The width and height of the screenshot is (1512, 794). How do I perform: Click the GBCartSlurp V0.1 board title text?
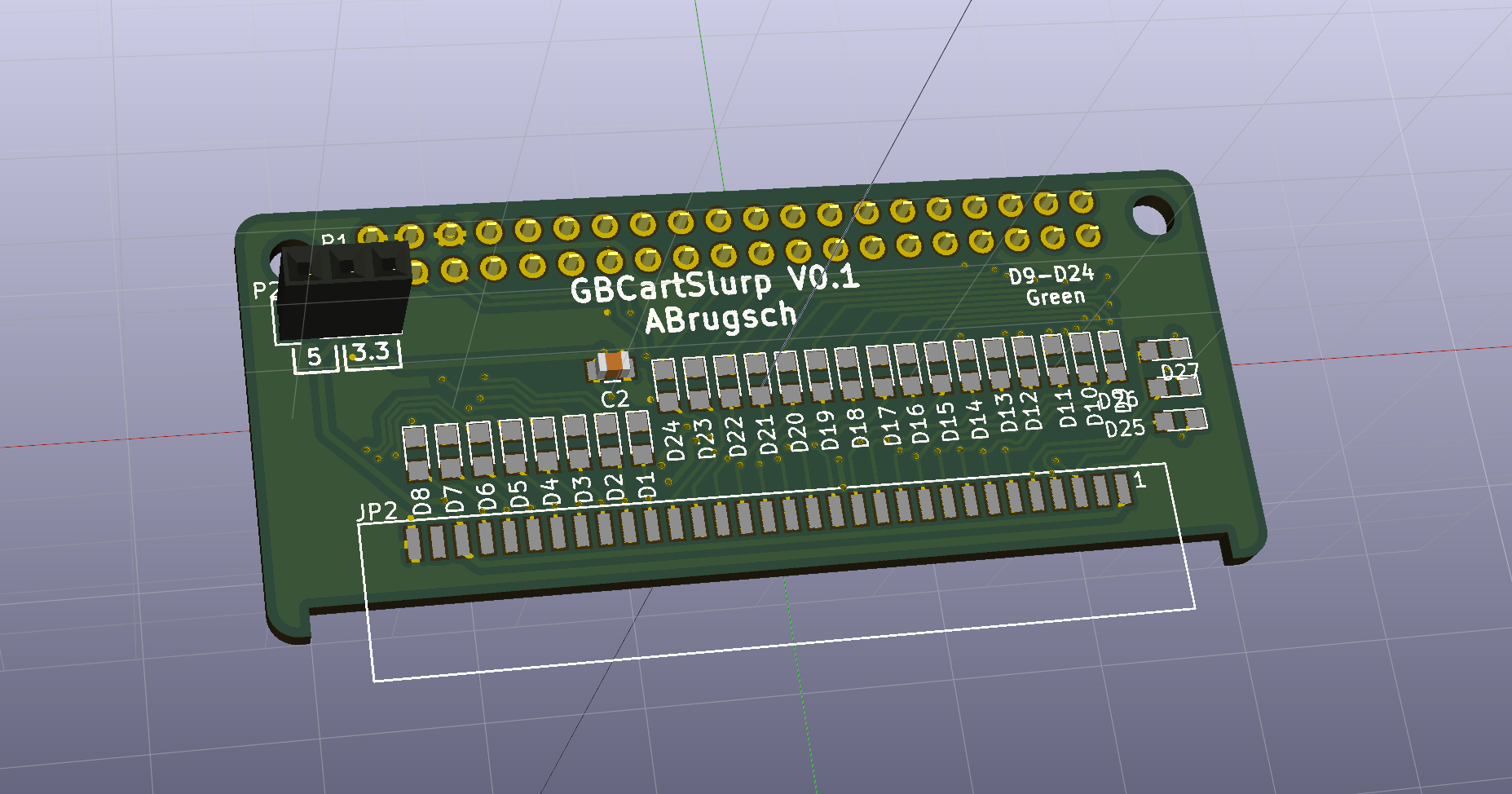click(715, 283)
